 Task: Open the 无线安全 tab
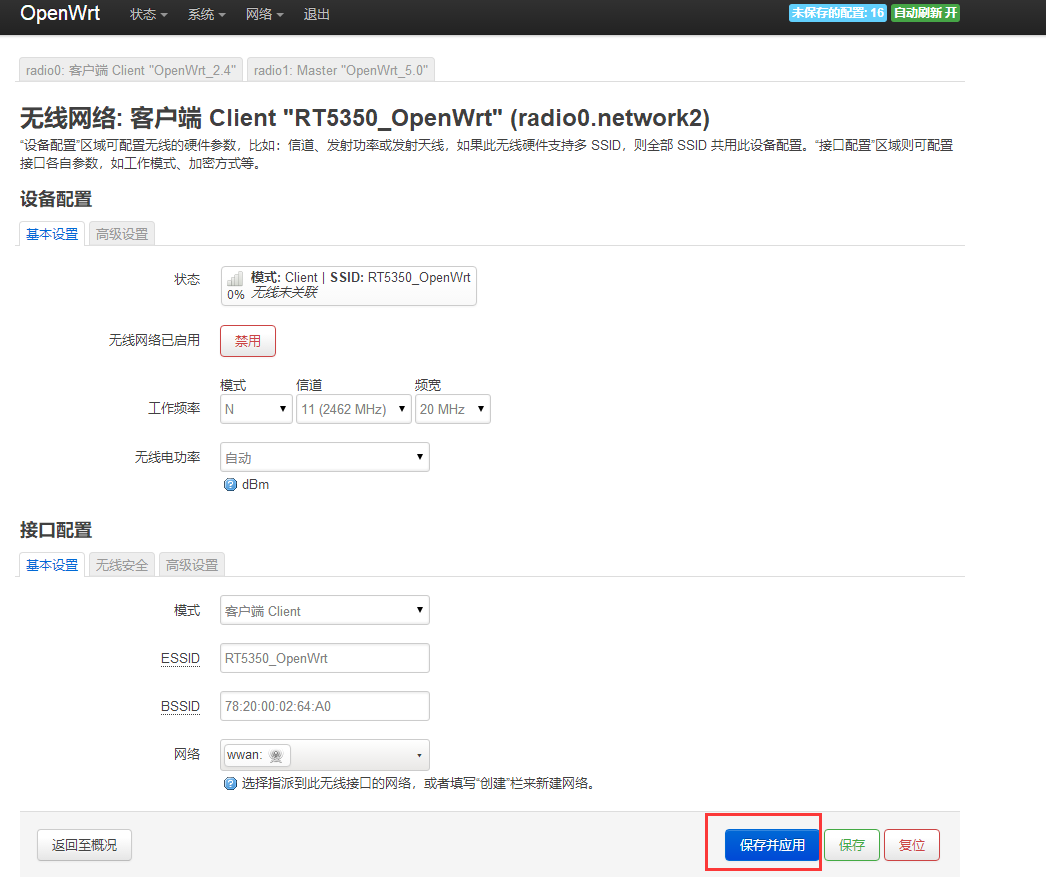[x=121, y=565]
